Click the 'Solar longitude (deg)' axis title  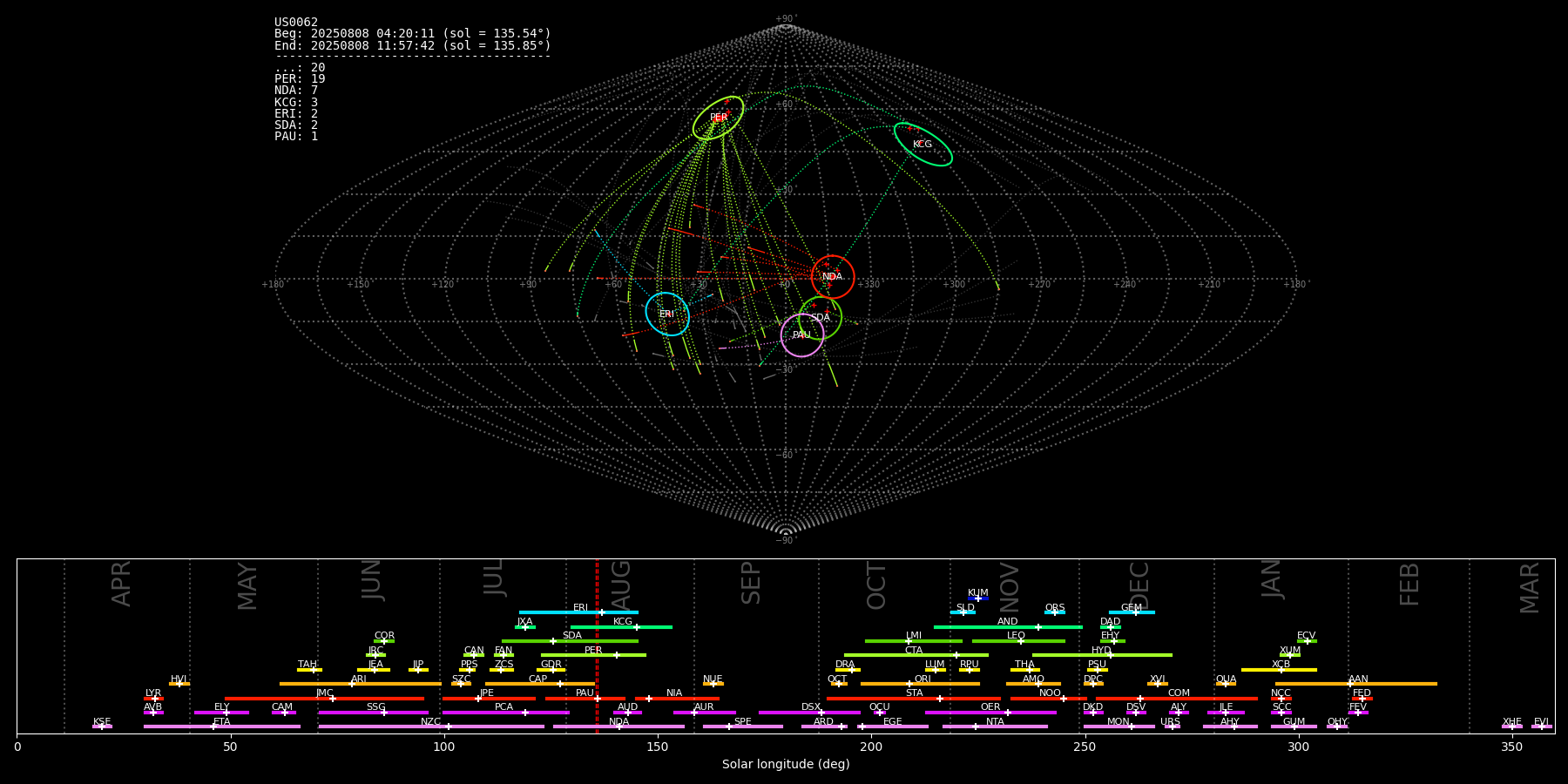(786, 764)
